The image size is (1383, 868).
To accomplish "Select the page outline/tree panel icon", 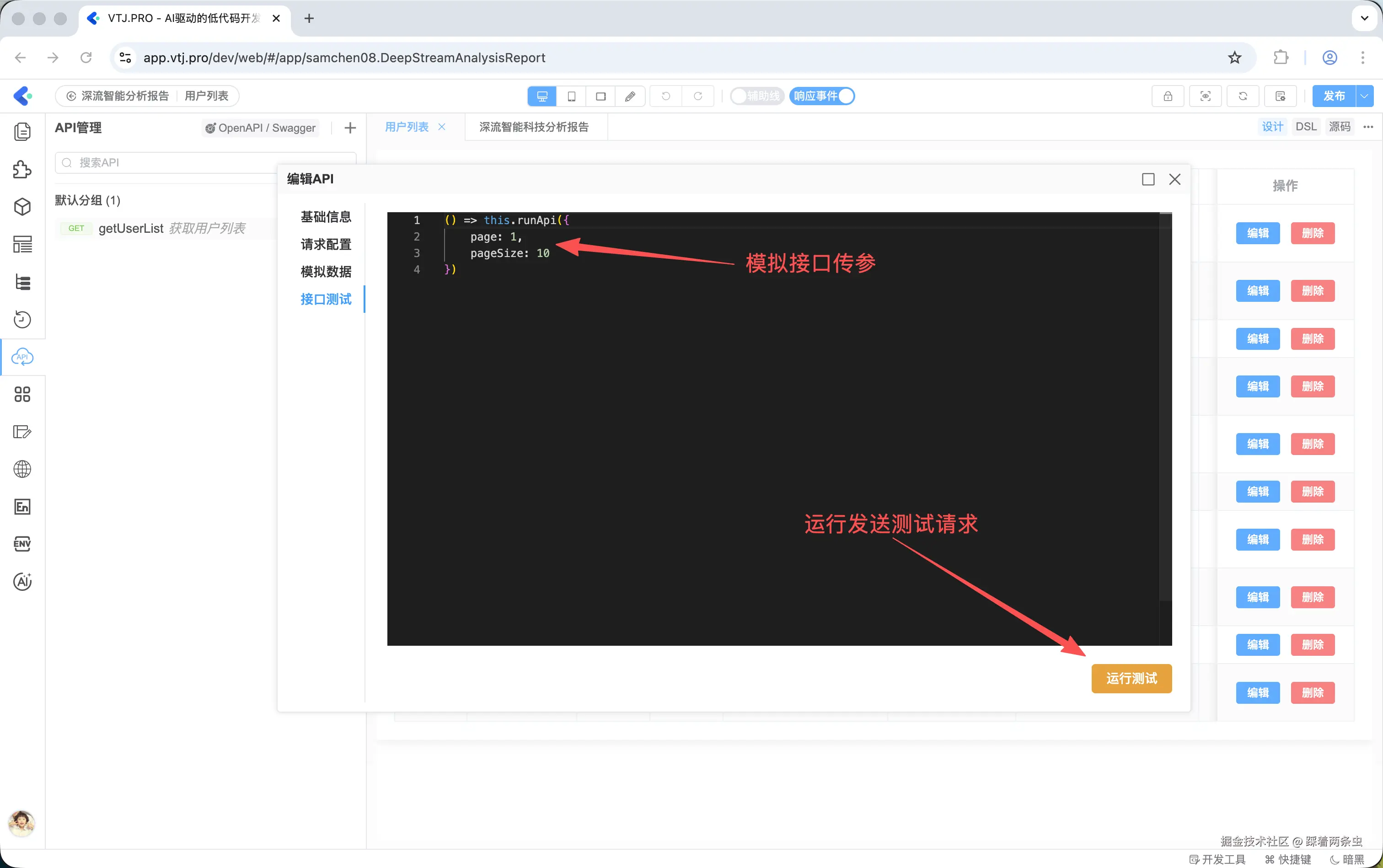I will point(22,281).
